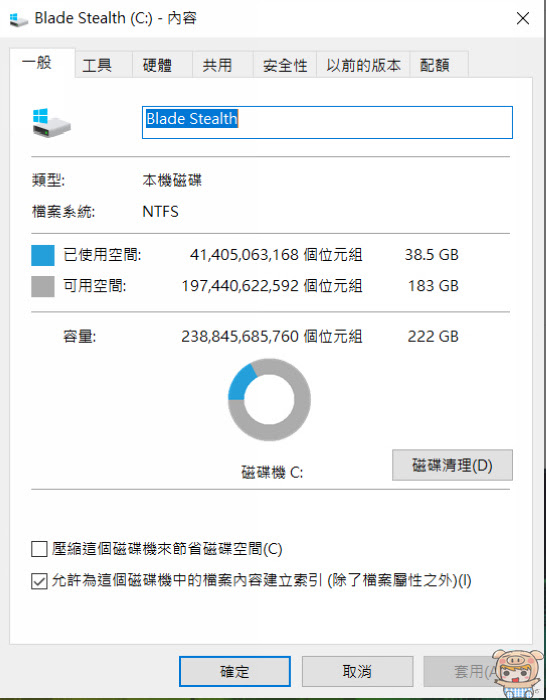Open the 以前的版本 tab
Viewport: 546px width, 700px height.
tap(363, 65)
